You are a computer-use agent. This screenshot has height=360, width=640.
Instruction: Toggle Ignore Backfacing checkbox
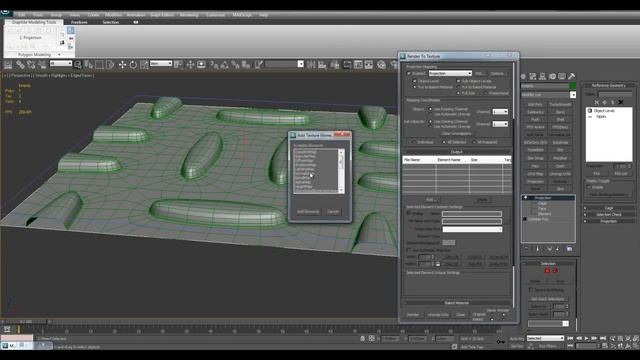tap(531, 290)
